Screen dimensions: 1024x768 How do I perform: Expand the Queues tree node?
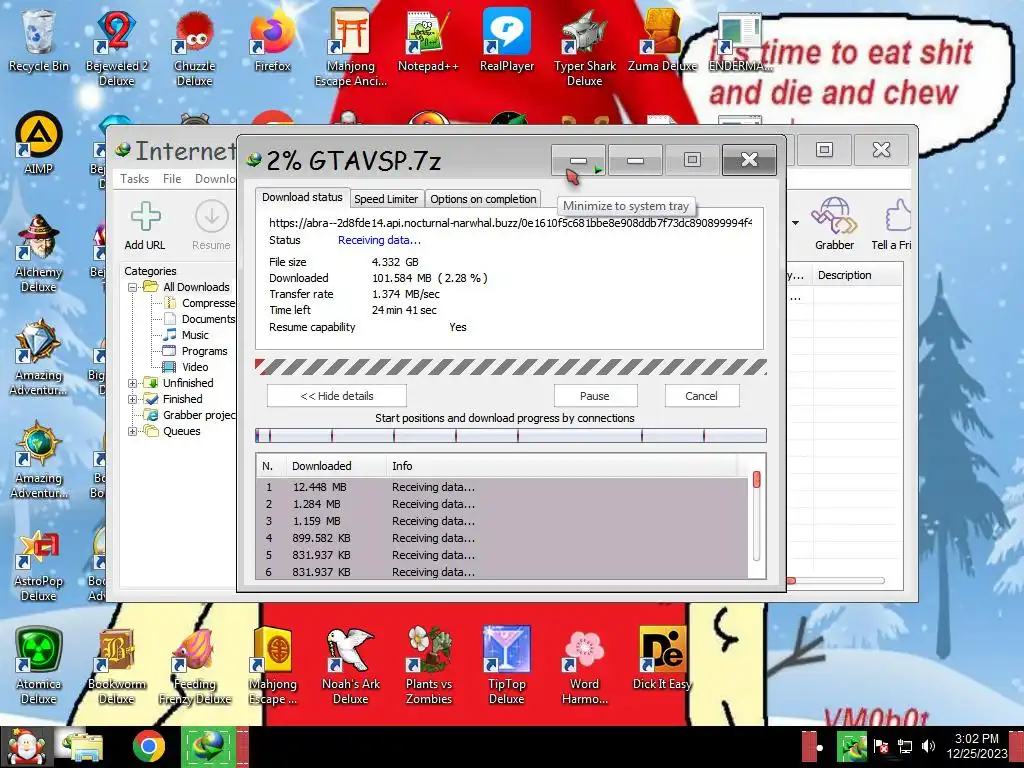133,431
